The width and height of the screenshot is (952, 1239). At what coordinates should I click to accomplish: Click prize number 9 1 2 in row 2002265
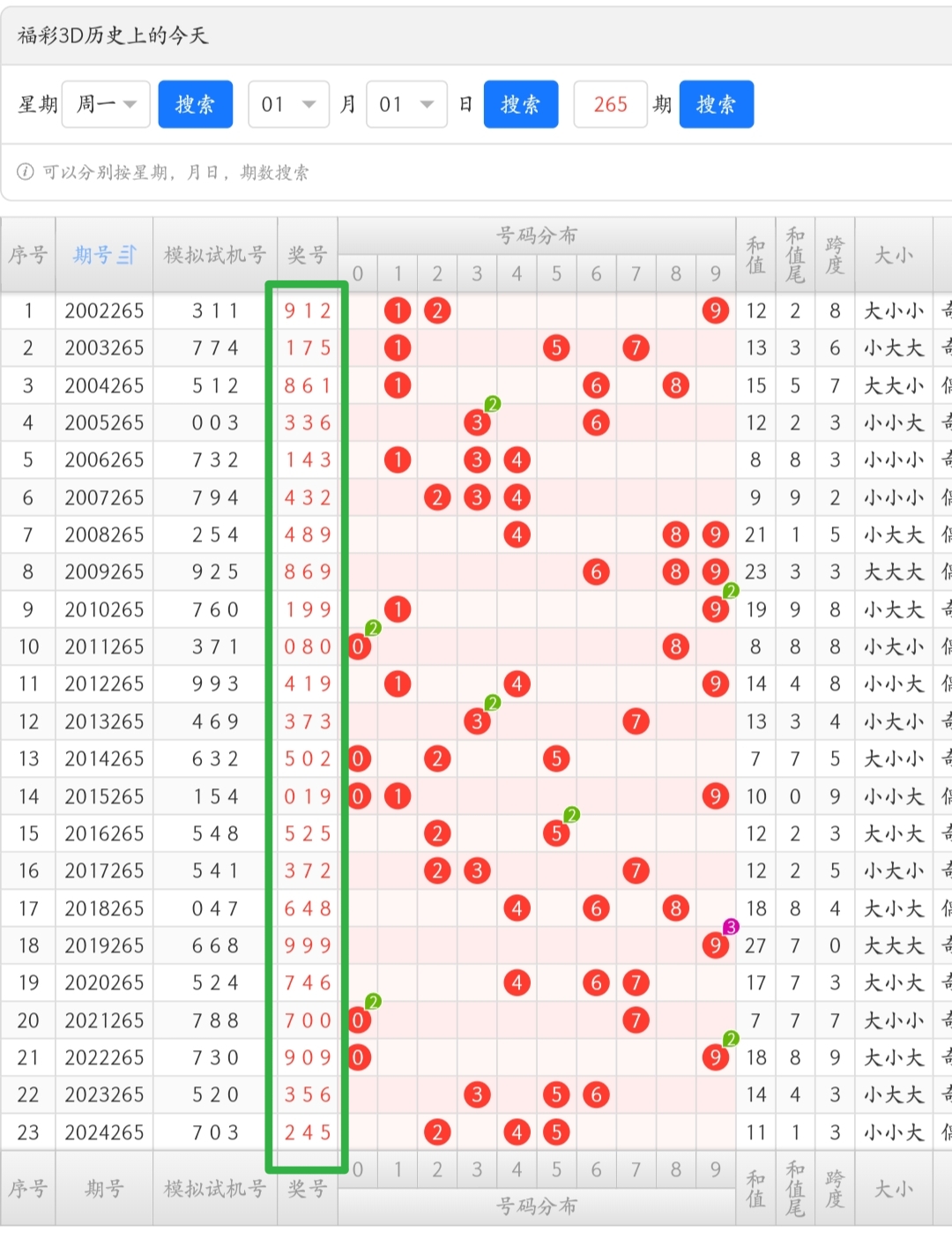308,310
